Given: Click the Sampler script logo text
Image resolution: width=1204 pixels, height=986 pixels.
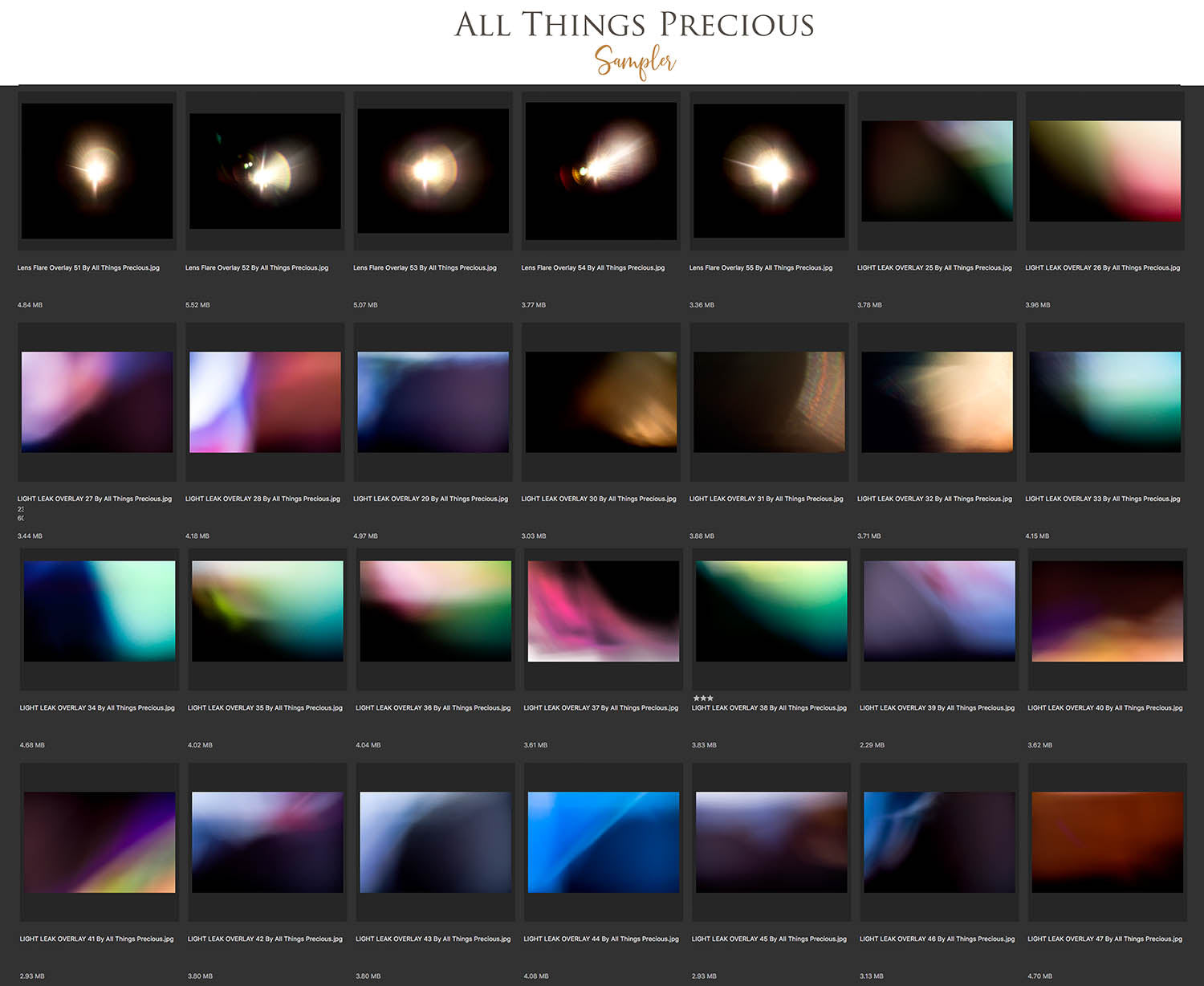Looking at the screenshot, I should pos(635,61).
